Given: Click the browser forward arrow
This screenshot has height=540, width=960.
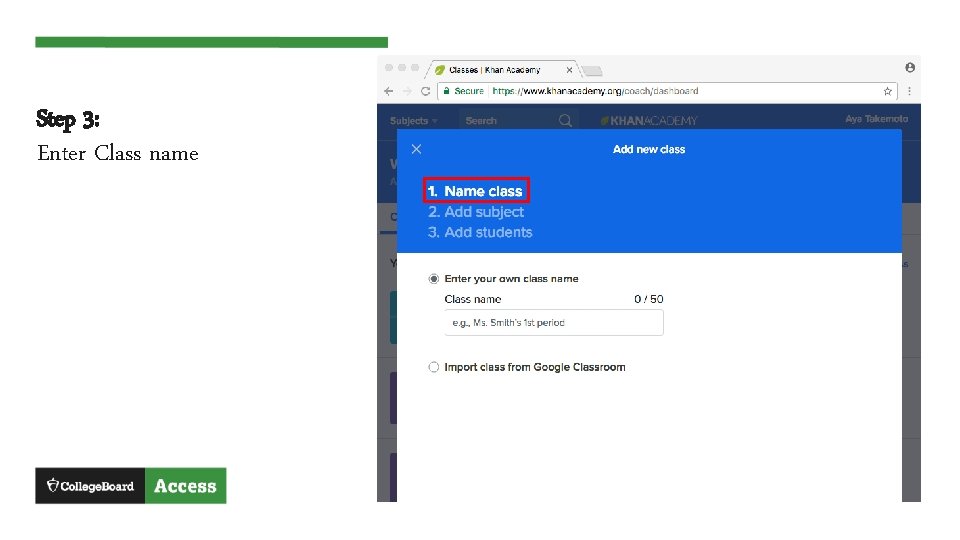Looking at the screenshot, I should [407, 91].
